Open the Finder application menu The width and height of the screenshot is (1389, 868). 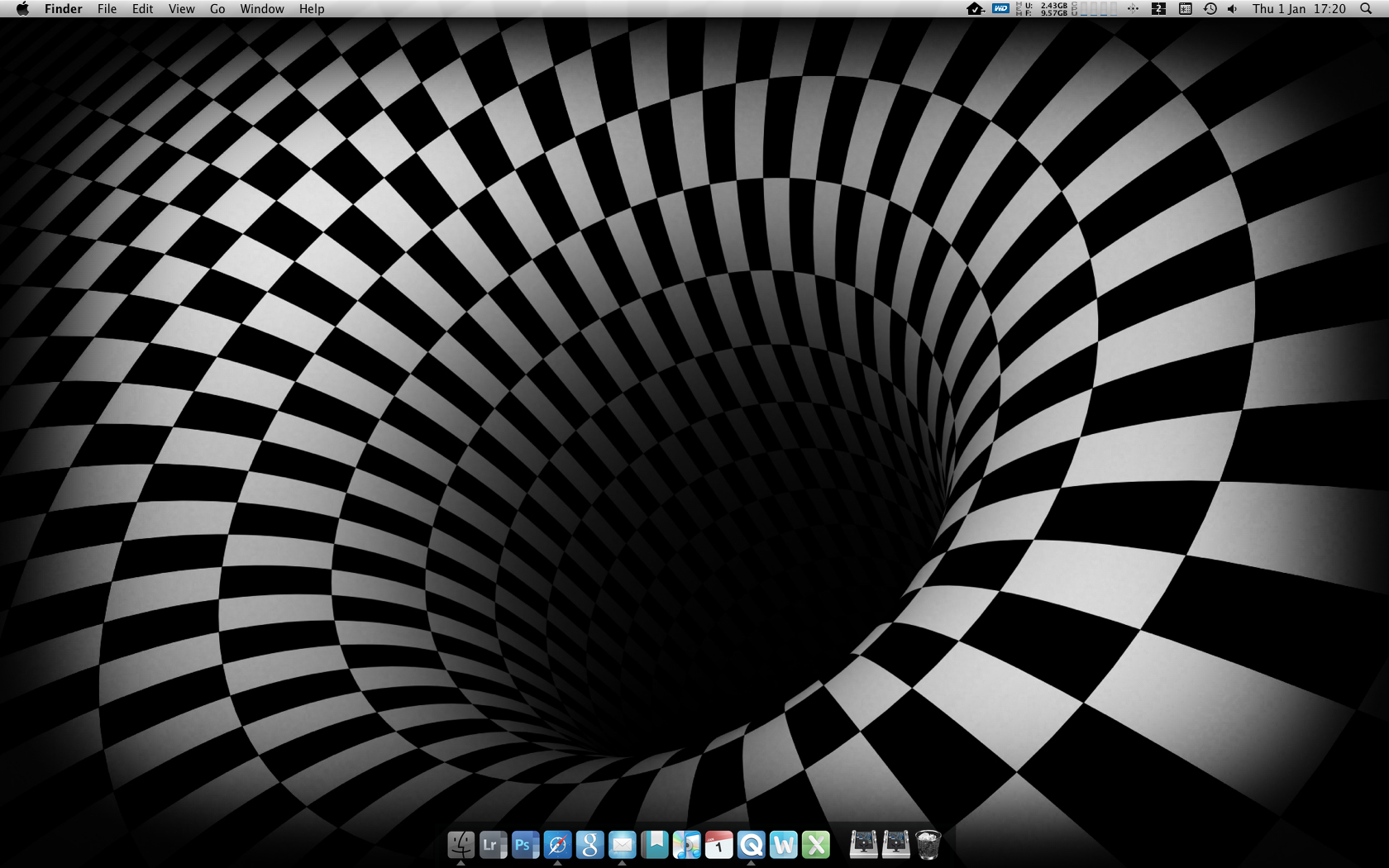click(63, 9)
